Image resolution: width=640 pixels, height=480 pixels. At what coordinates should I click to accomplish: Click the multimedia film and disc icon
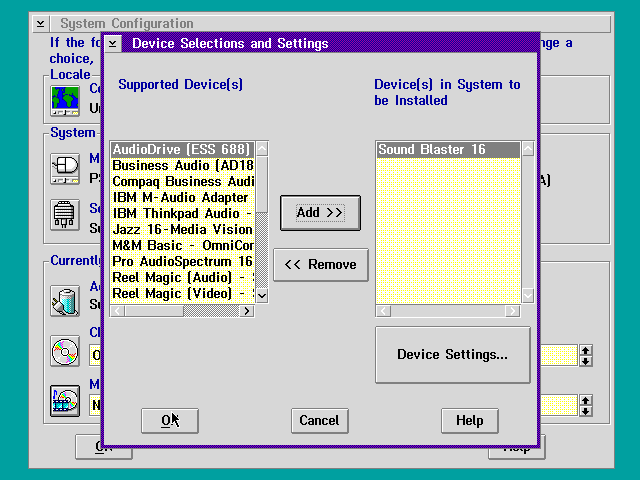coord(65,401)
